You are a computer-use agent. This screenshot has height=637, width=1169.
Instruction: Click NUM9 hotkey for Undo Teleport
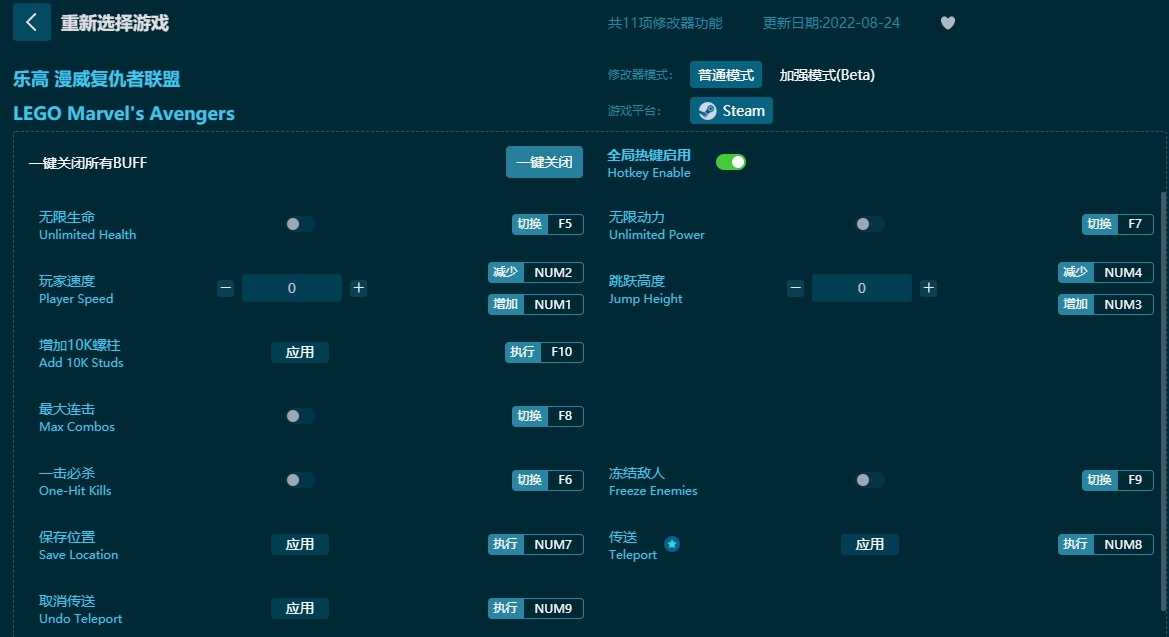pyautogui.click(x=535, y=609)
